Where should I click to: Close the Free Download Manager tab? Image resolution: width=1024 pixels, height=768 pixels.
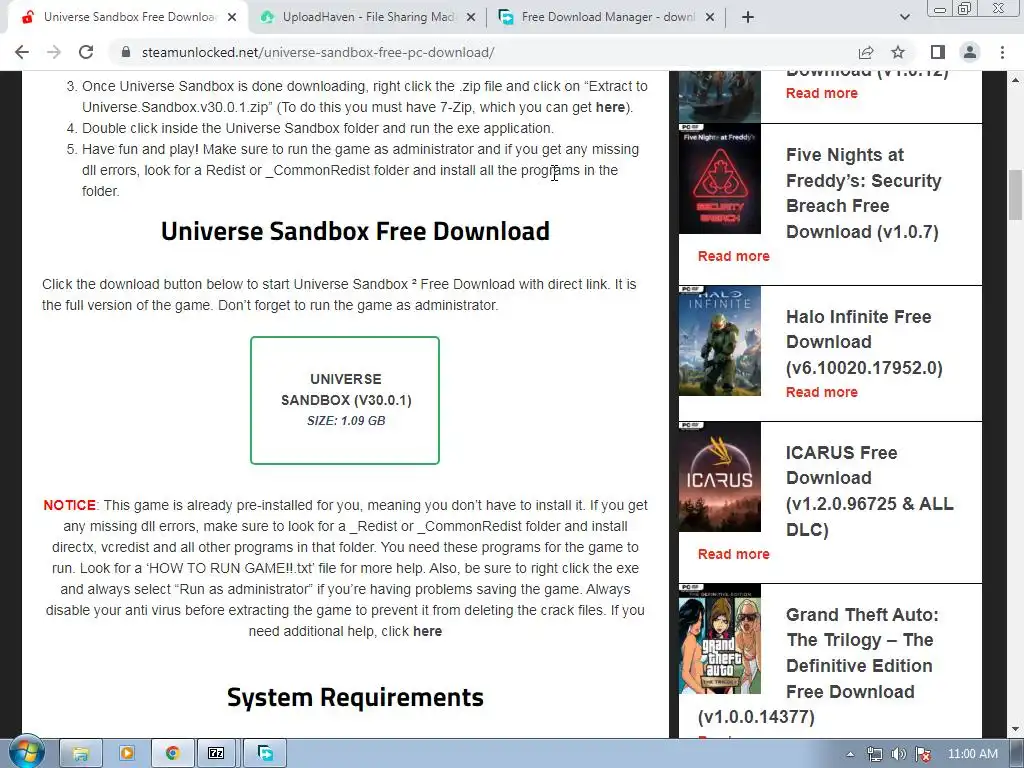(710, 17)
